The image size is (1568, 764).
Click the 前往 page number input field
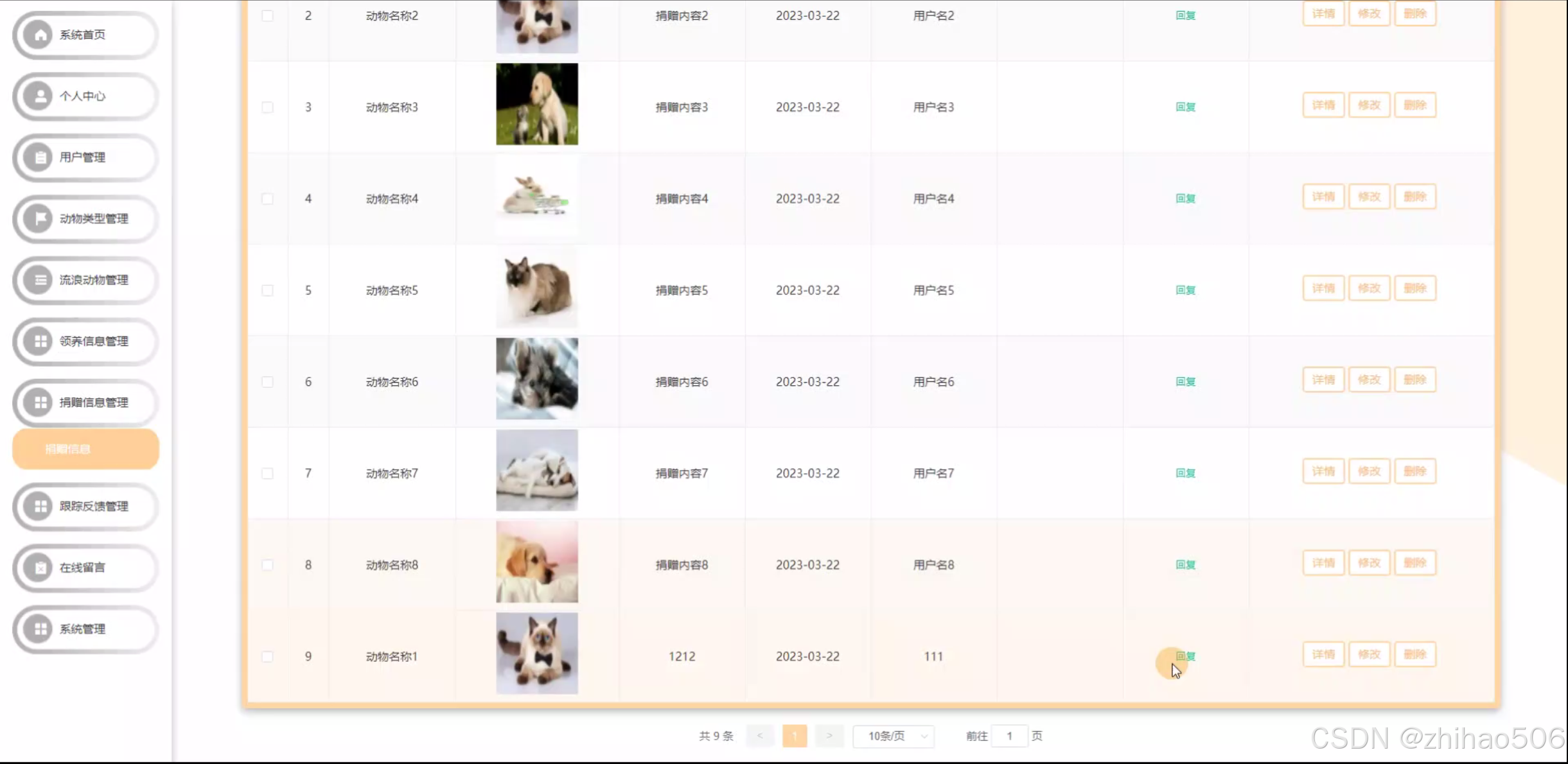(1009, 736)
